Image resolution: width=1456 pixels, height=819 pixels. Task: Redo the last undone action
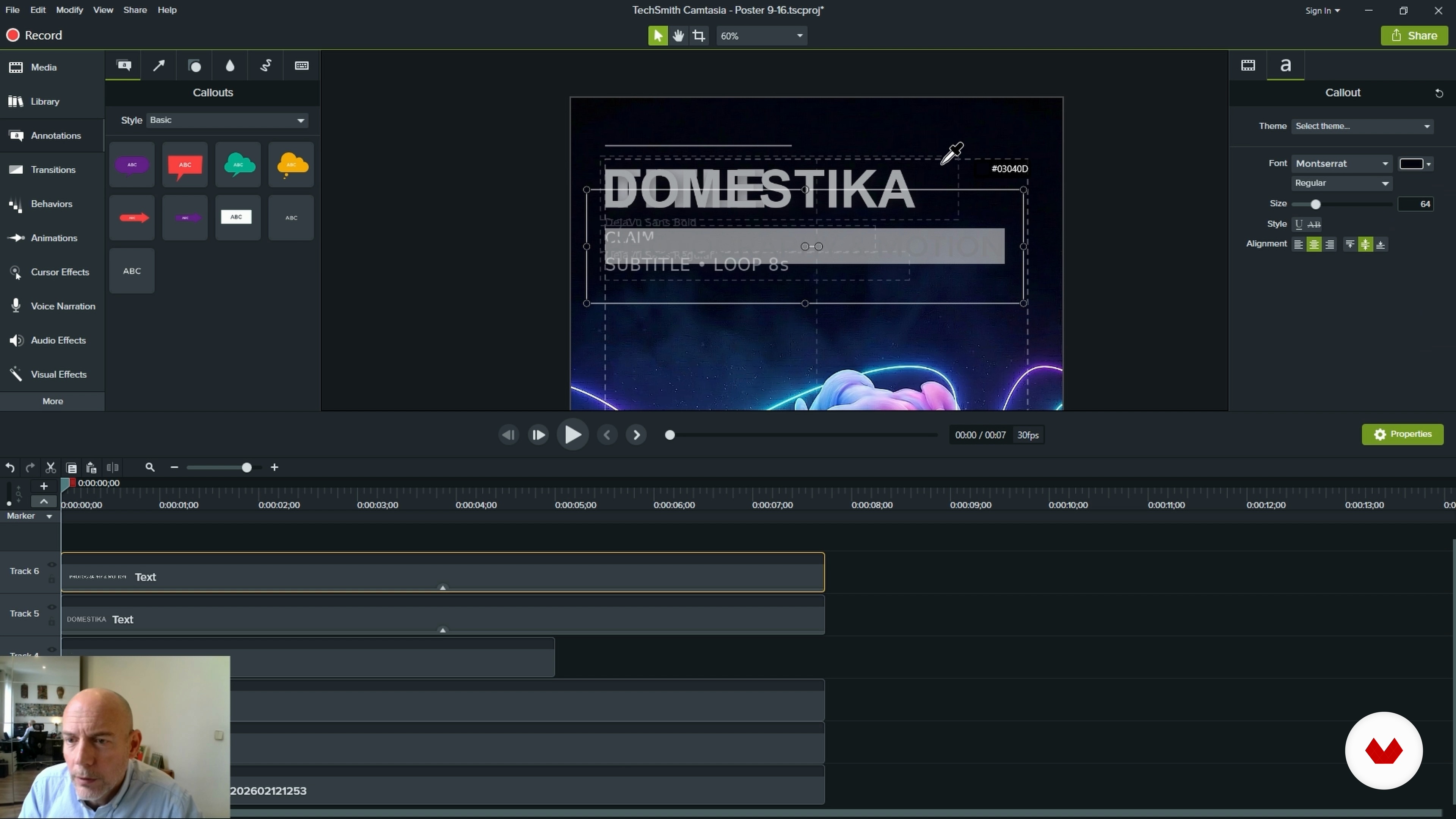(30, 468)
